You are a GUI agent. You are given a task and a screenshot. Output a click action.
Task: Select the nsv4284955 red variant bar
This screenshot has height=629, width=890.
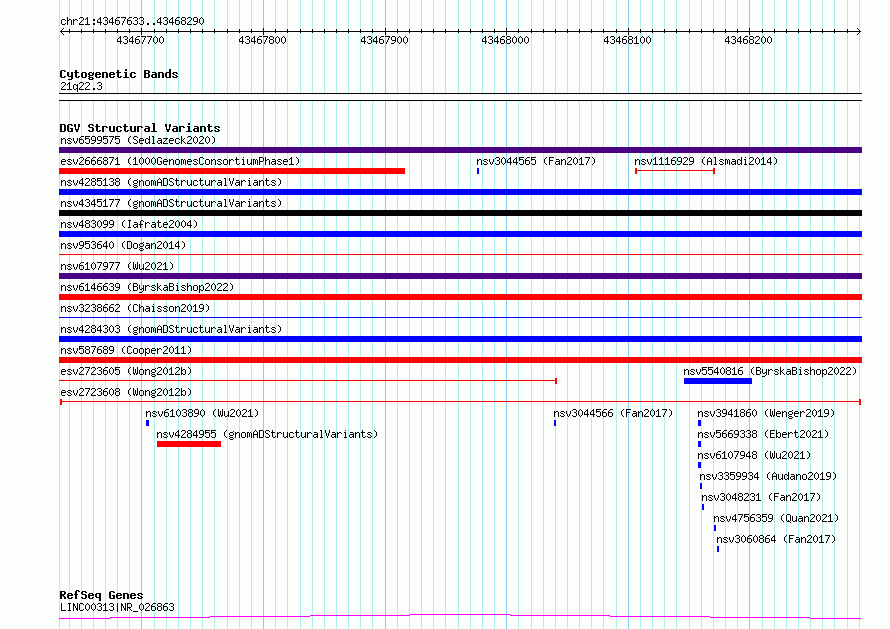pos(189,444)
